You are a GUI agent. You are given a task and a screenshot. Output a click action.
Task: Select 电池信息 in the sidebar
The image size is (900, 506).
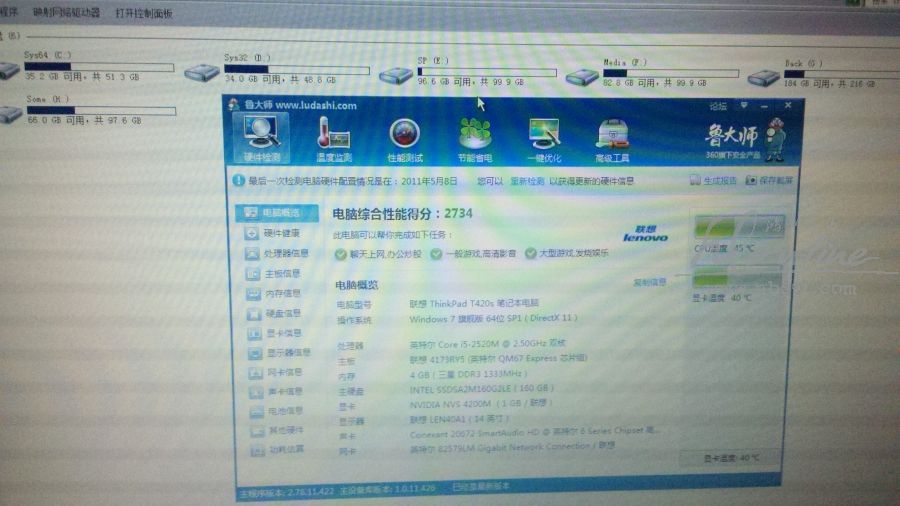point(277,411)
